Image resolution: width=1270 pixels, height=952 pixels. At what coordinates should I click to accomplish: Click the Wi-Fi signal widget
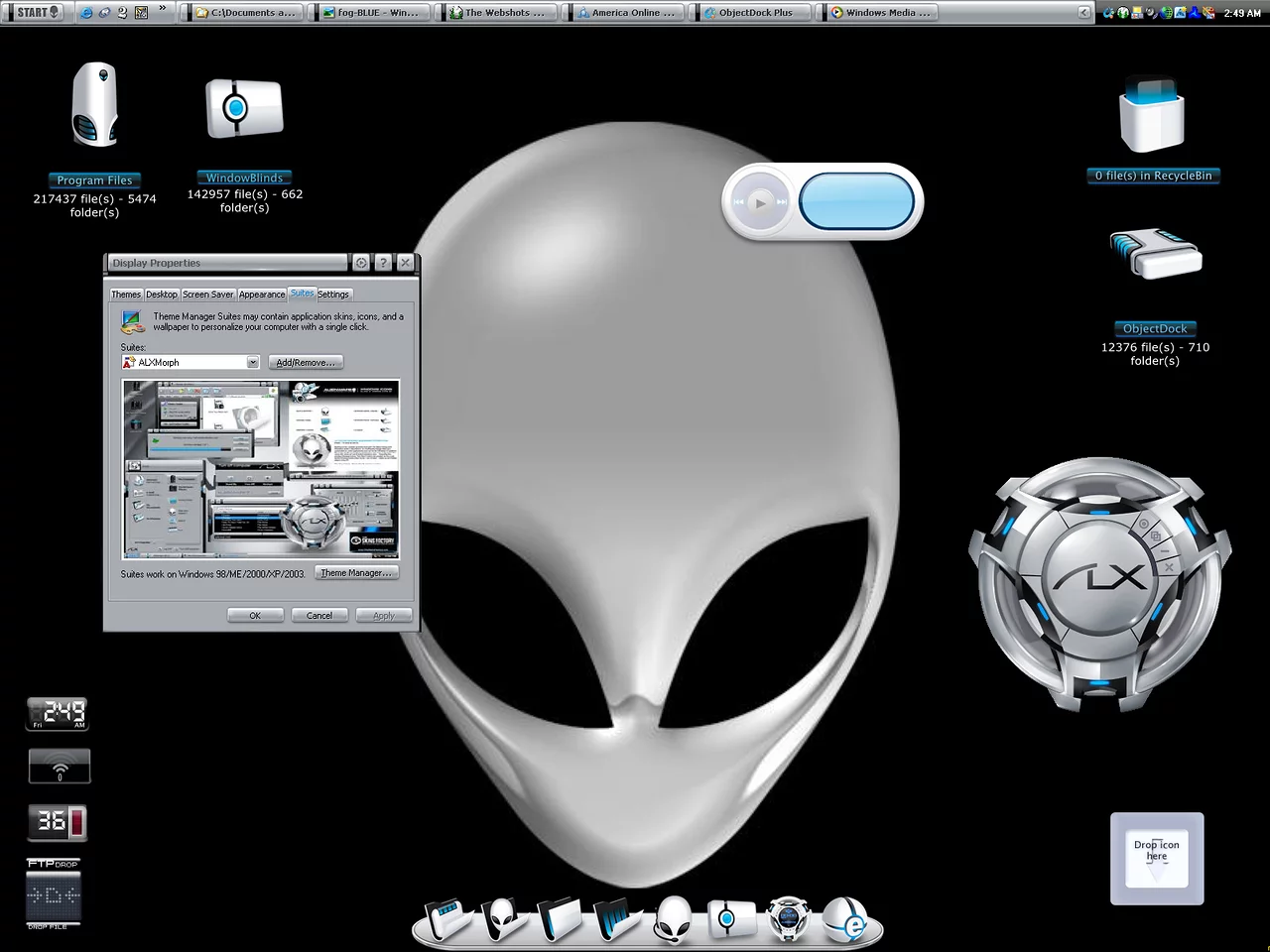click(60, 767)
